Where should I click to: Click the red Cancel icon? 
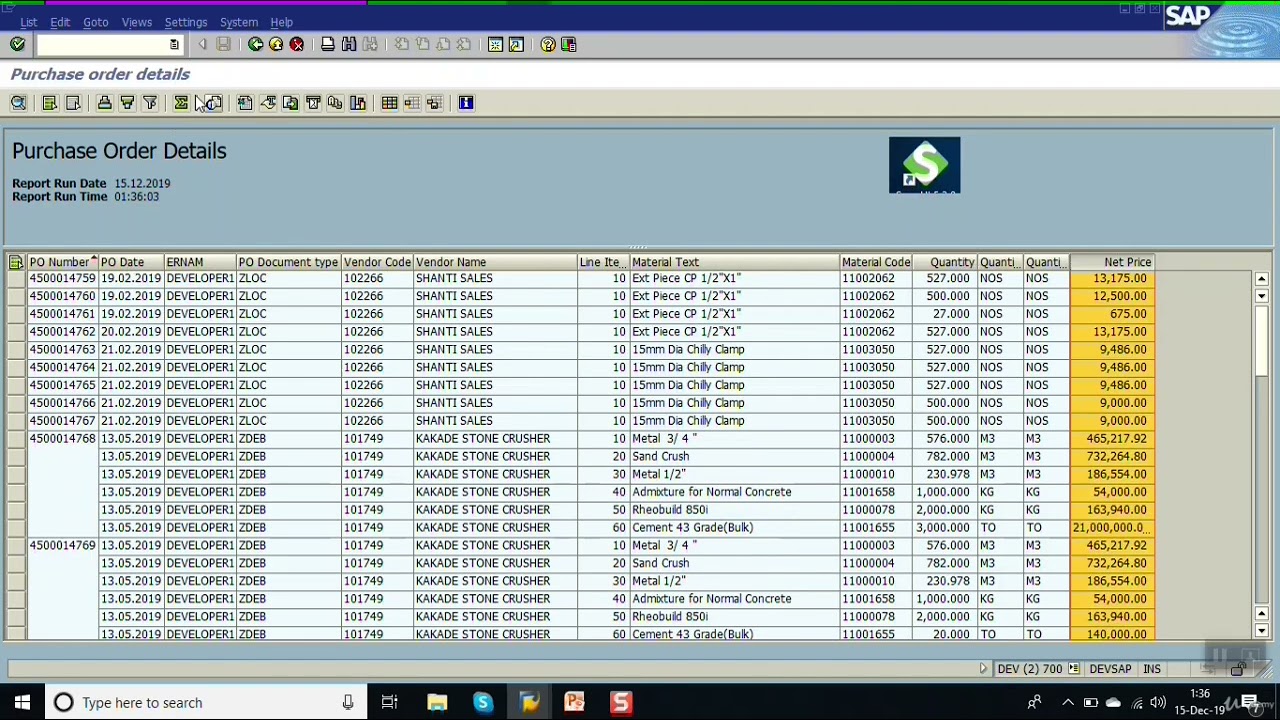[297, 44]
